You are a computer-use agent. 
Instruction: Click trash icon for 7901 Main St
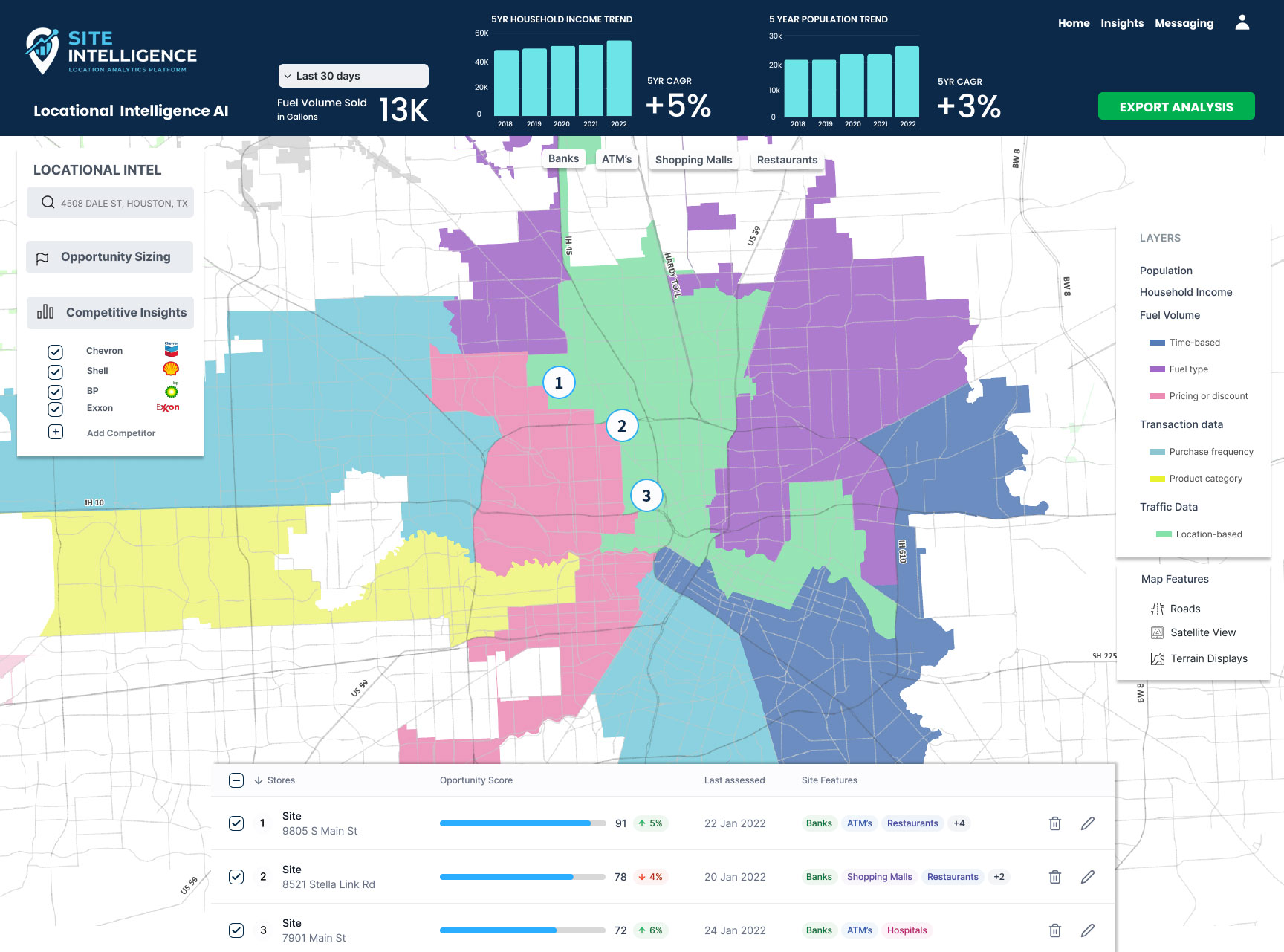[1054, 930]
